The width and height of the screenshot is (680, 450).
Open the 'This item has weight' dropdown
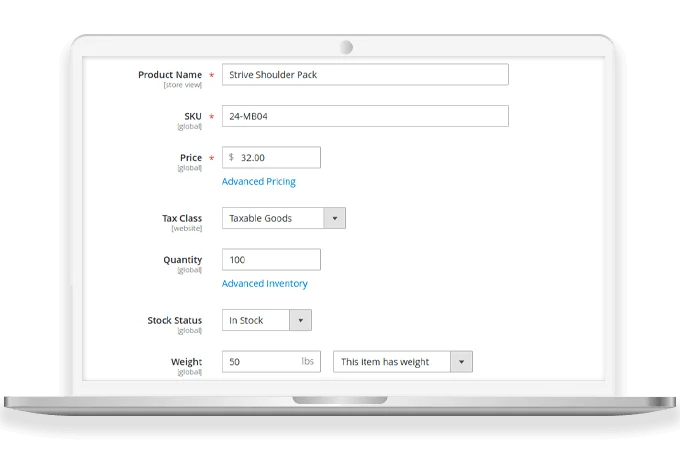pos(403,362)
